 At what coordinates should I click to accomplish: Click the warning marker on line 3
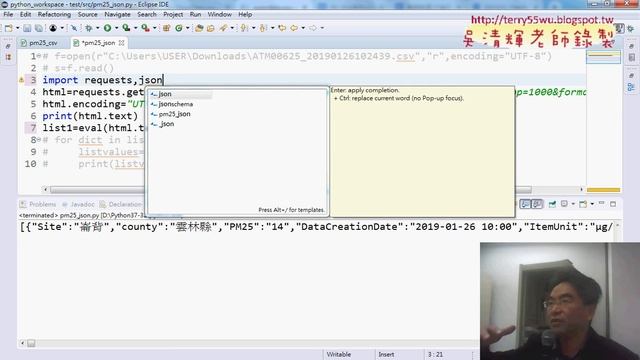tap(21, 80)
